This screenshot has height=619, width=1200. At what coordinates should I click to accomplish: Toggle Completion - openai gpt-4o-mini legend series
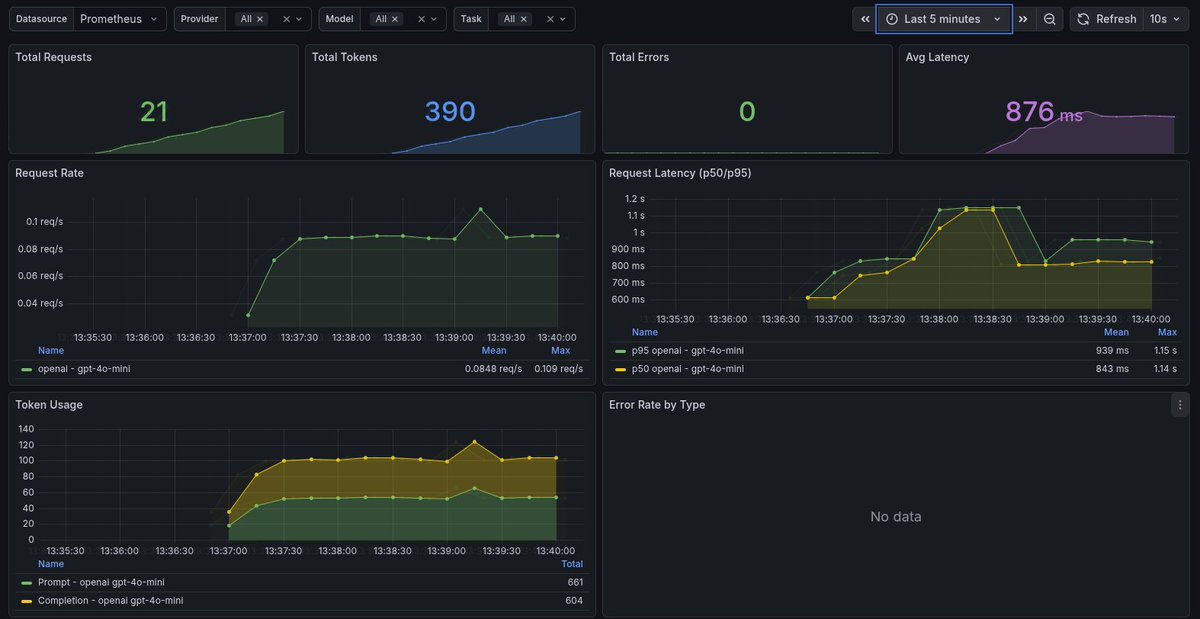click(x=110, y=601)
